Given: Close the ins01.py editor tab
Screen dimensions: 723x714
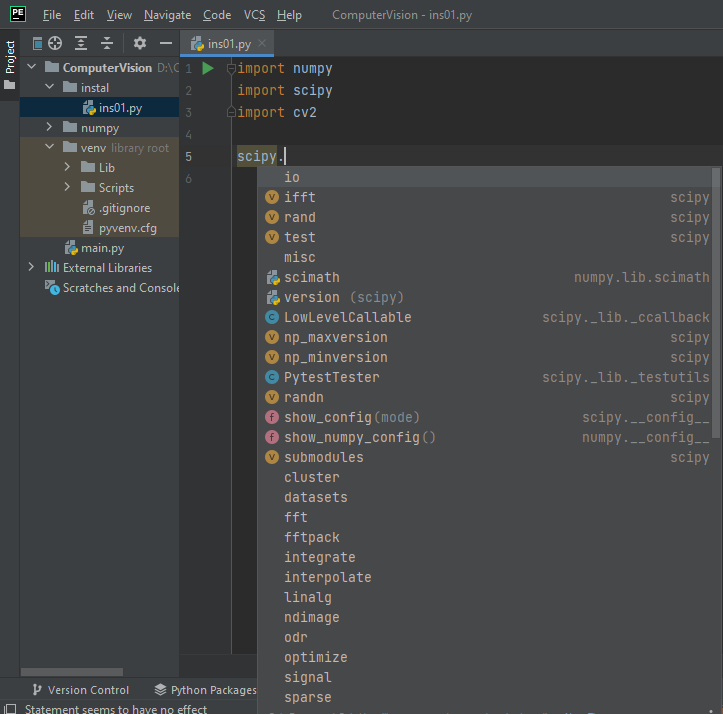Looking at the screenshot, I should pos(262,43).
